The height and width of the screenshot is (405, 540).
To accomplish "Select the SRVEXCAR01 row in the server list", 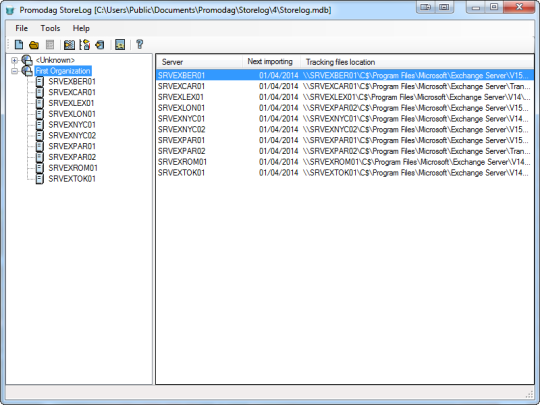I will [345, 86].
